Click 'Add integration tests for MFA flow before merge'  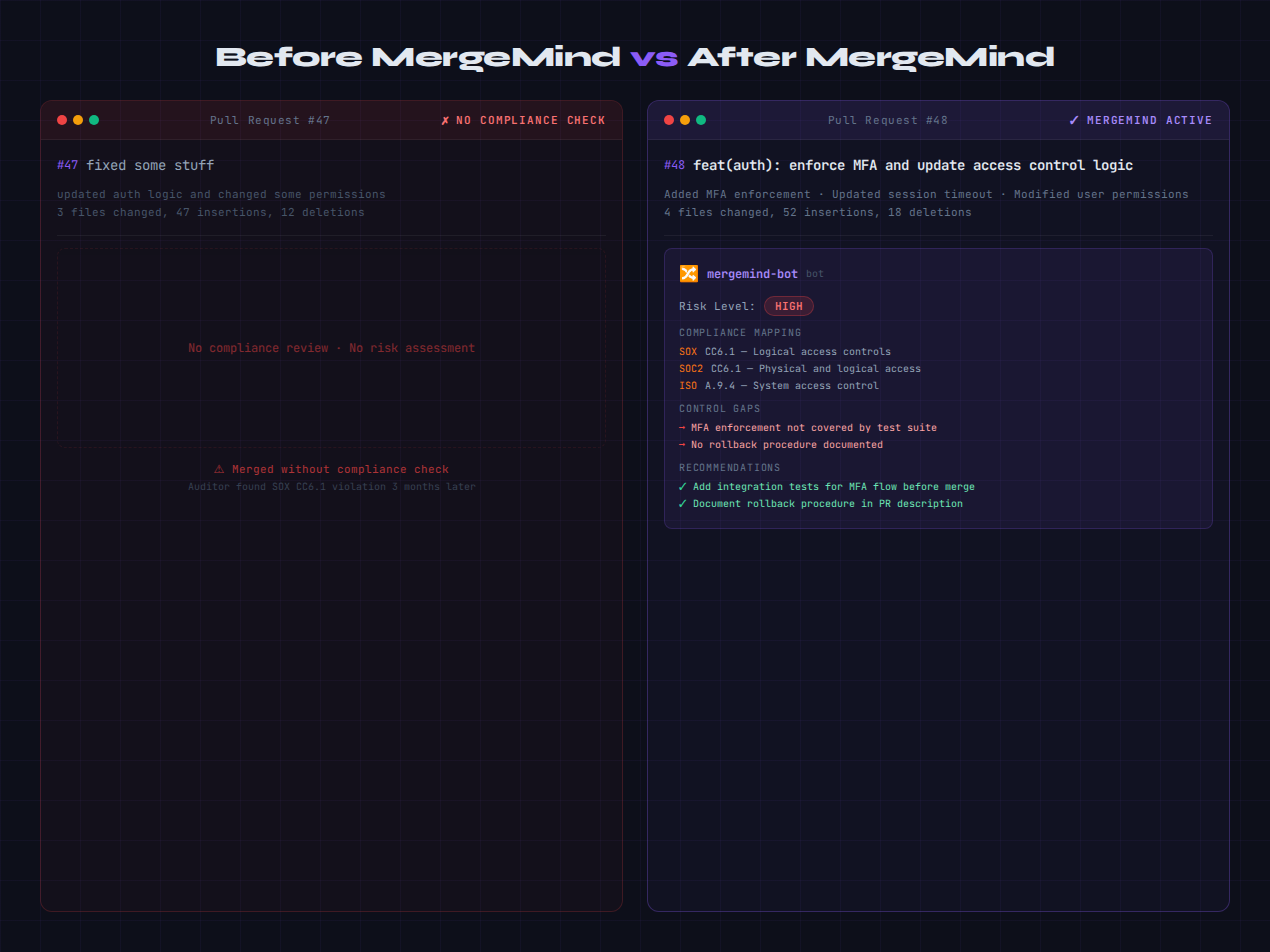coord(834,487)
